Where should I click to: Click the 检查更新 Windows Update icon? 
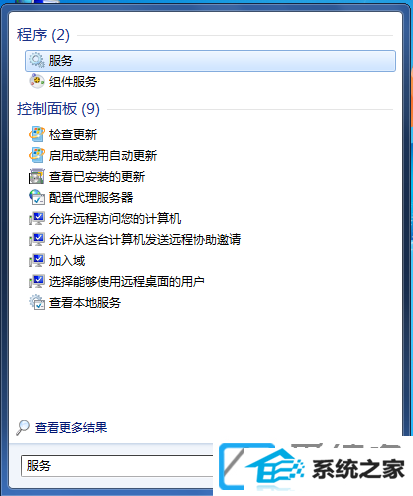(37, 134)
